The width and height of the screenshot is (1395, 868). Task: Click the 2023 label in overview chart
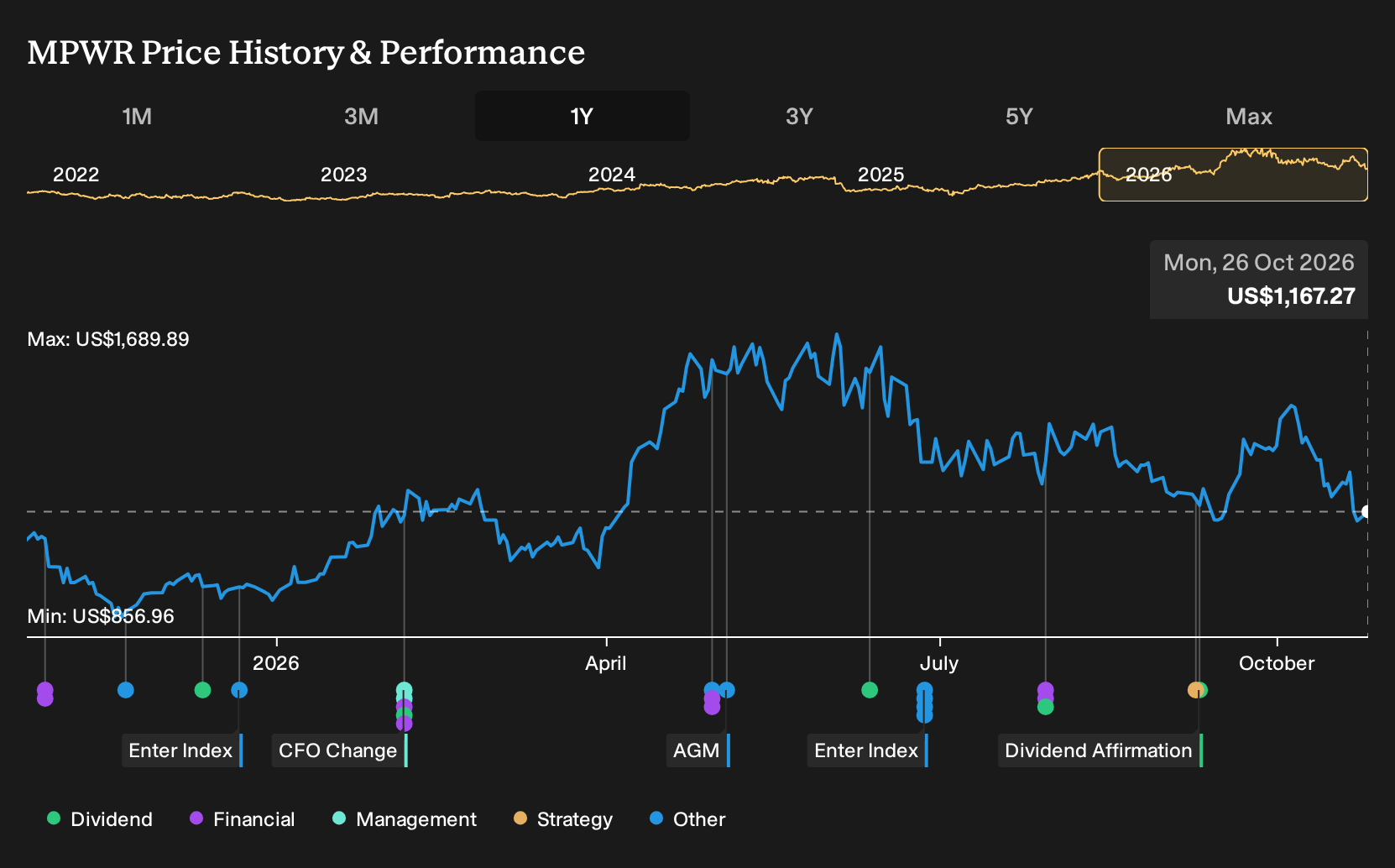(x=343, y=175)
